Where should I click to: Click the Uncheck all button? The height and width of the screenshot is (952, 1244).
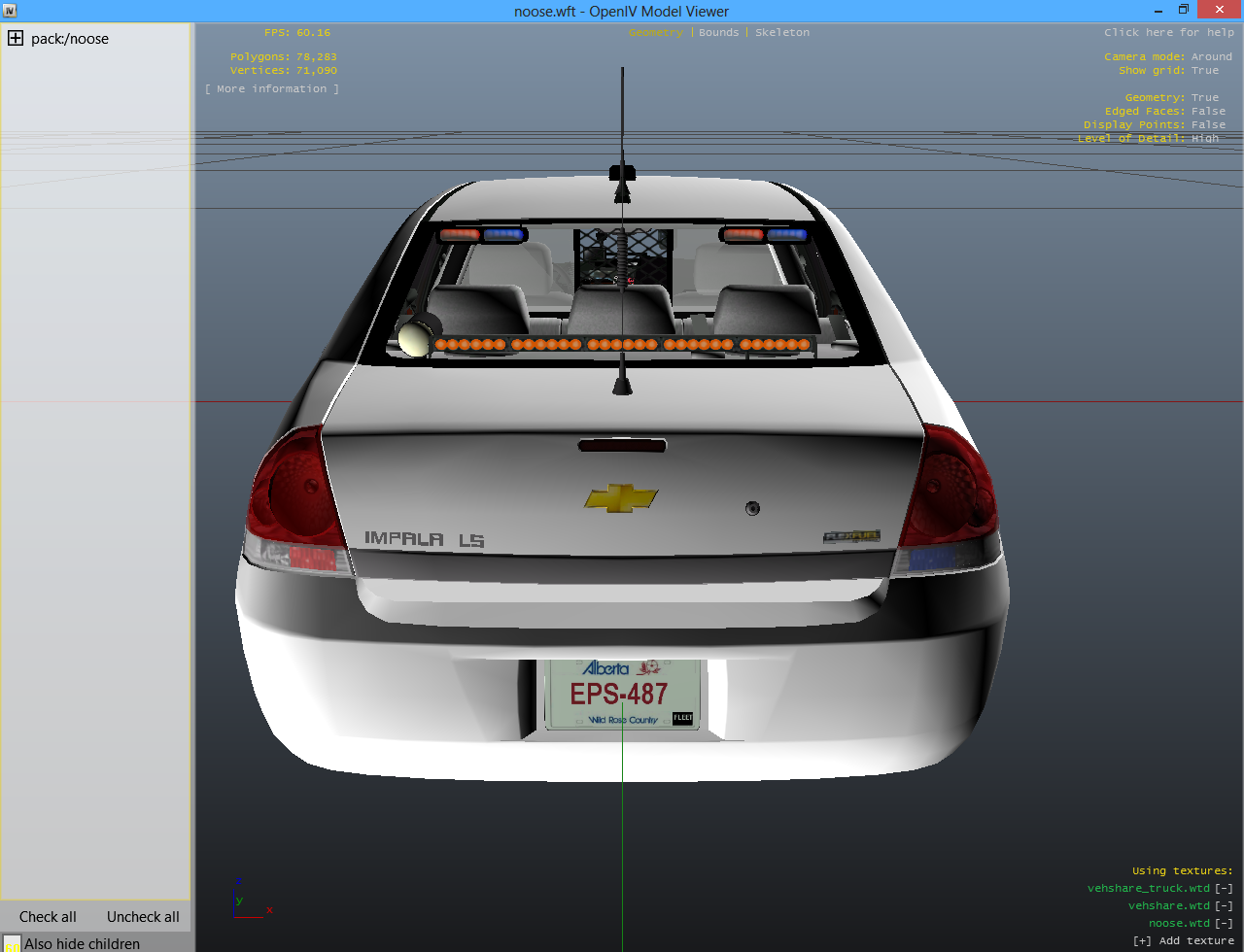tap(143, 917)
